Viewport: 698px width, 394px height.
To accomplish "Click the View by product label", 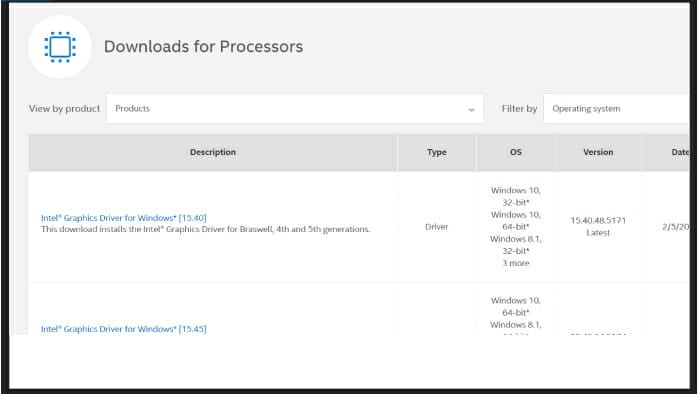I will 65,109.
